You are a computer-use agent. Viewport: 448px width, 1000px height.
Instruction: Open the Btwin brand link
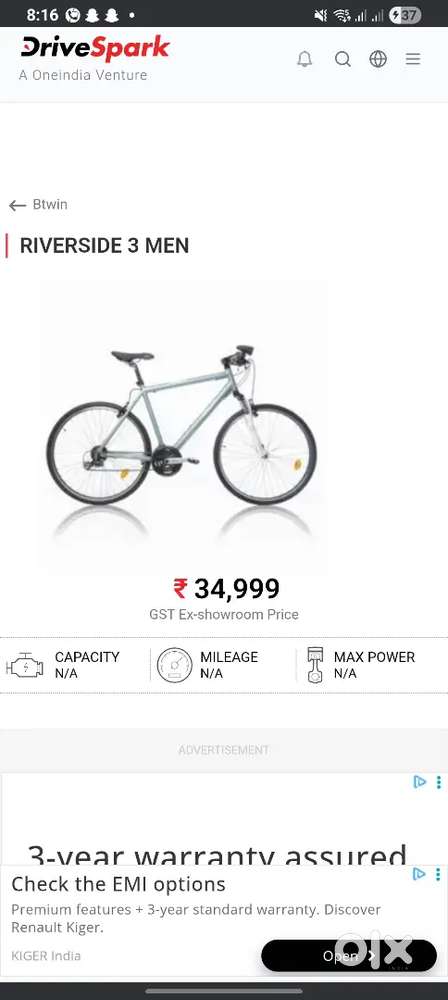pos(50,205)
